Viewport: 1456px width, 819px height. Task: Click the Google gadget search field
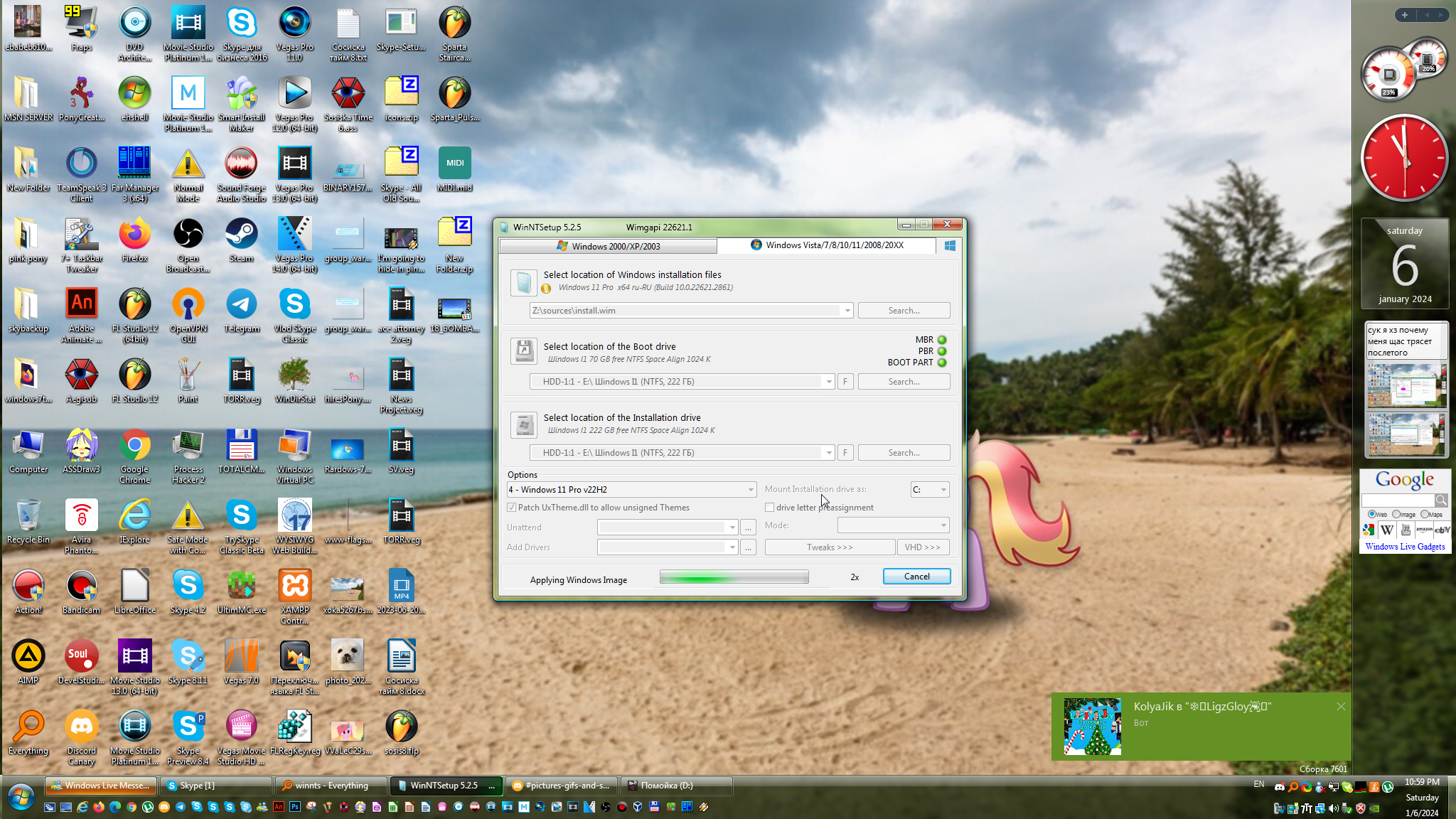point(1397,500)
